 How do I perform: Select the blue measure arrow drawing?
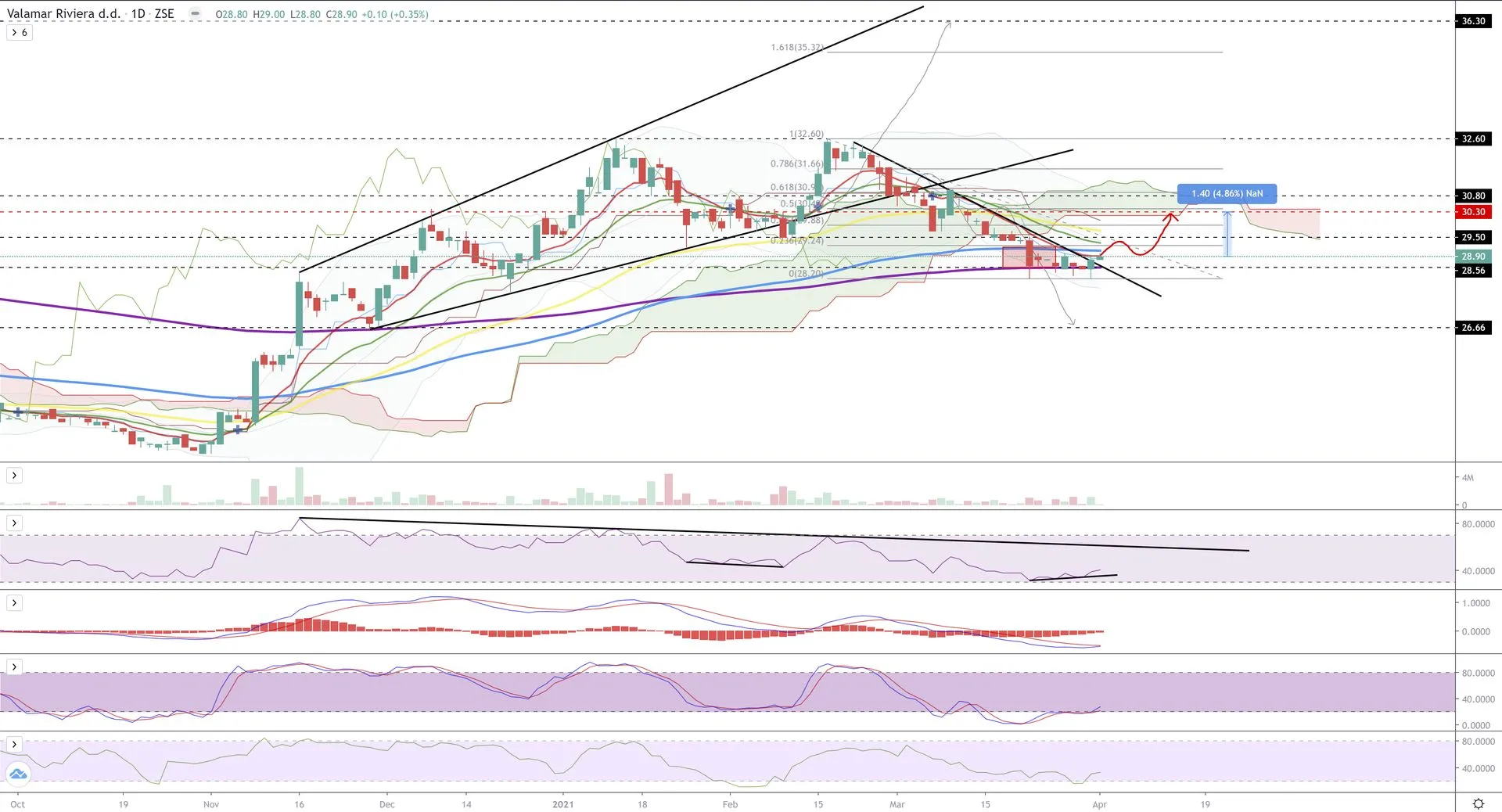(x=1227, y=233)
